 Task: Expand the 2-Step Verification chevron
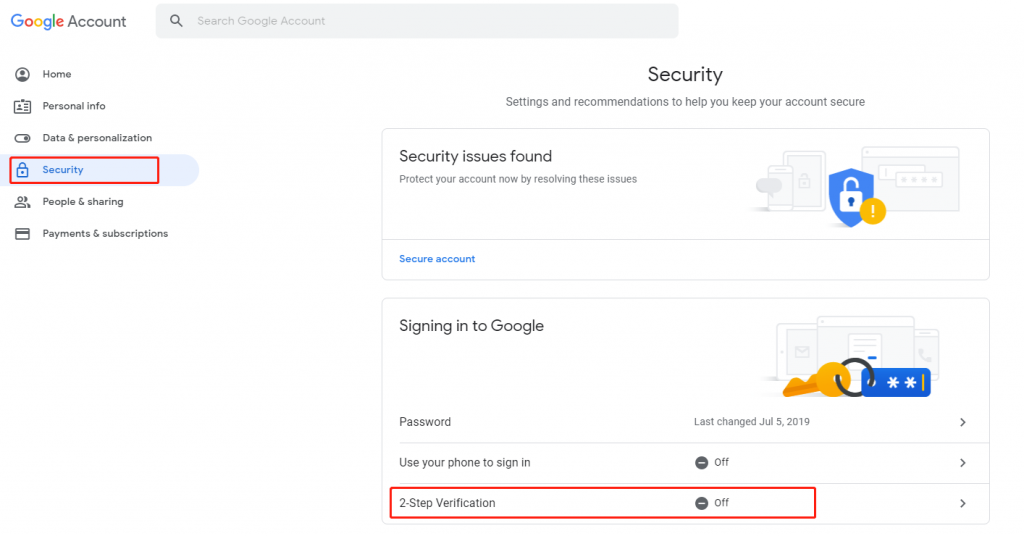[x=963, y=503]
